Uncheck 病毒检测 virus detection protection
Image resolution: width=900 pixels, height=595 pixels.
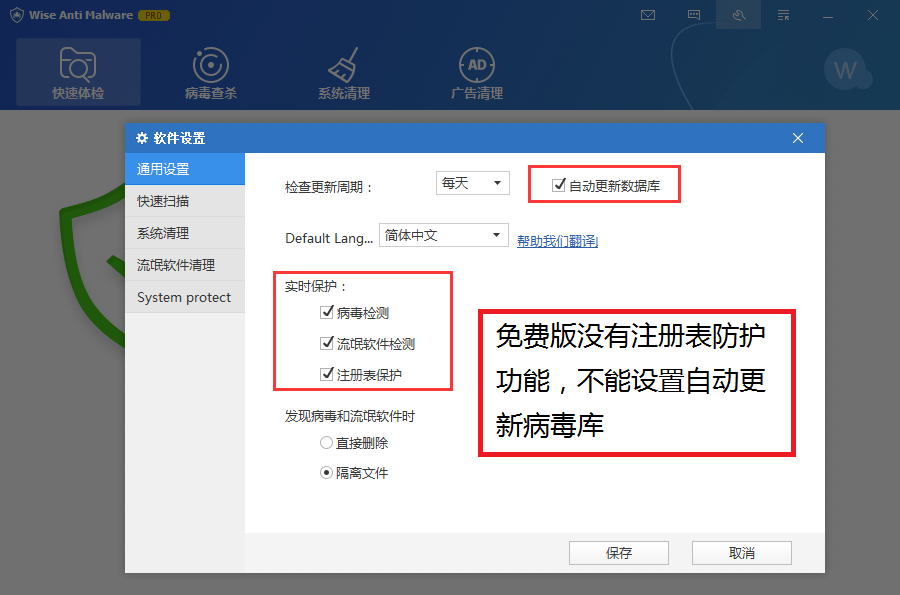327,311
